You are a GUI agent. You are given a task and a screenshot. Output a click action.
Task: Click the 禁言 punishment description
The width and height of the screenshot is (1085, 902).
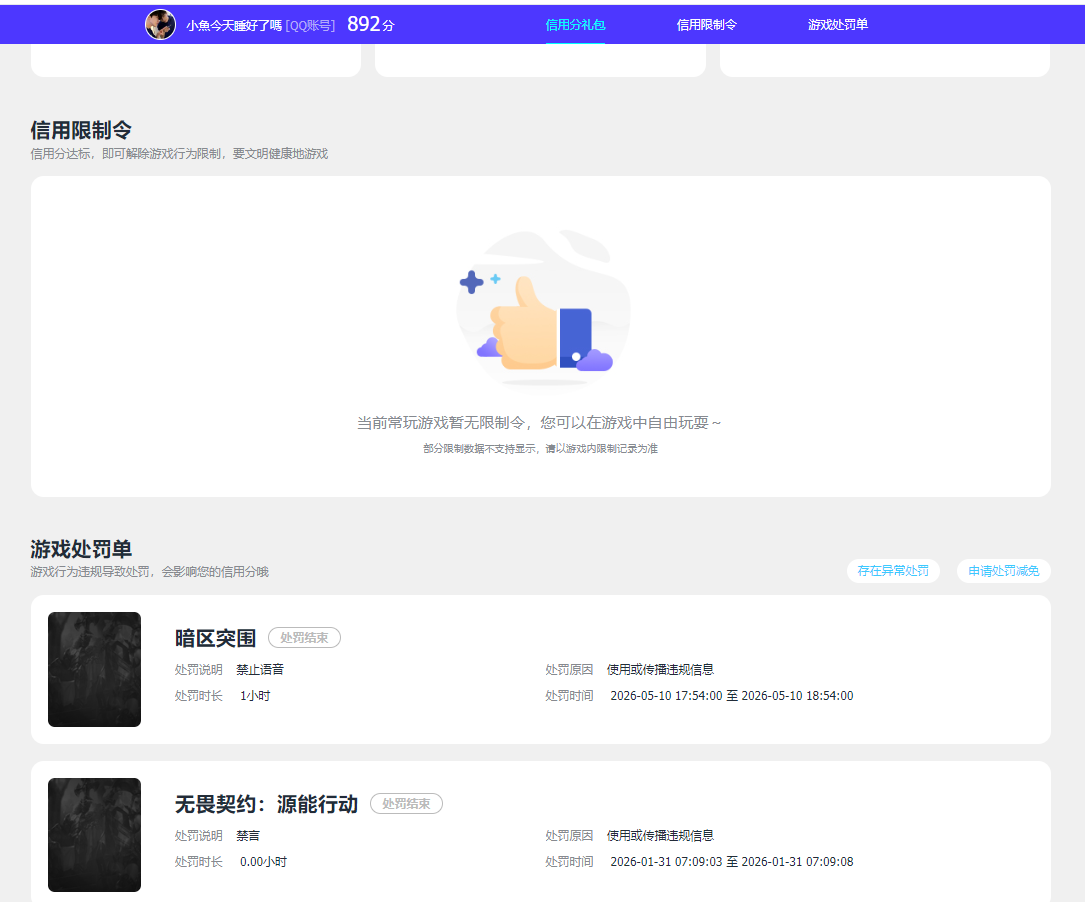tap(248, 836)
